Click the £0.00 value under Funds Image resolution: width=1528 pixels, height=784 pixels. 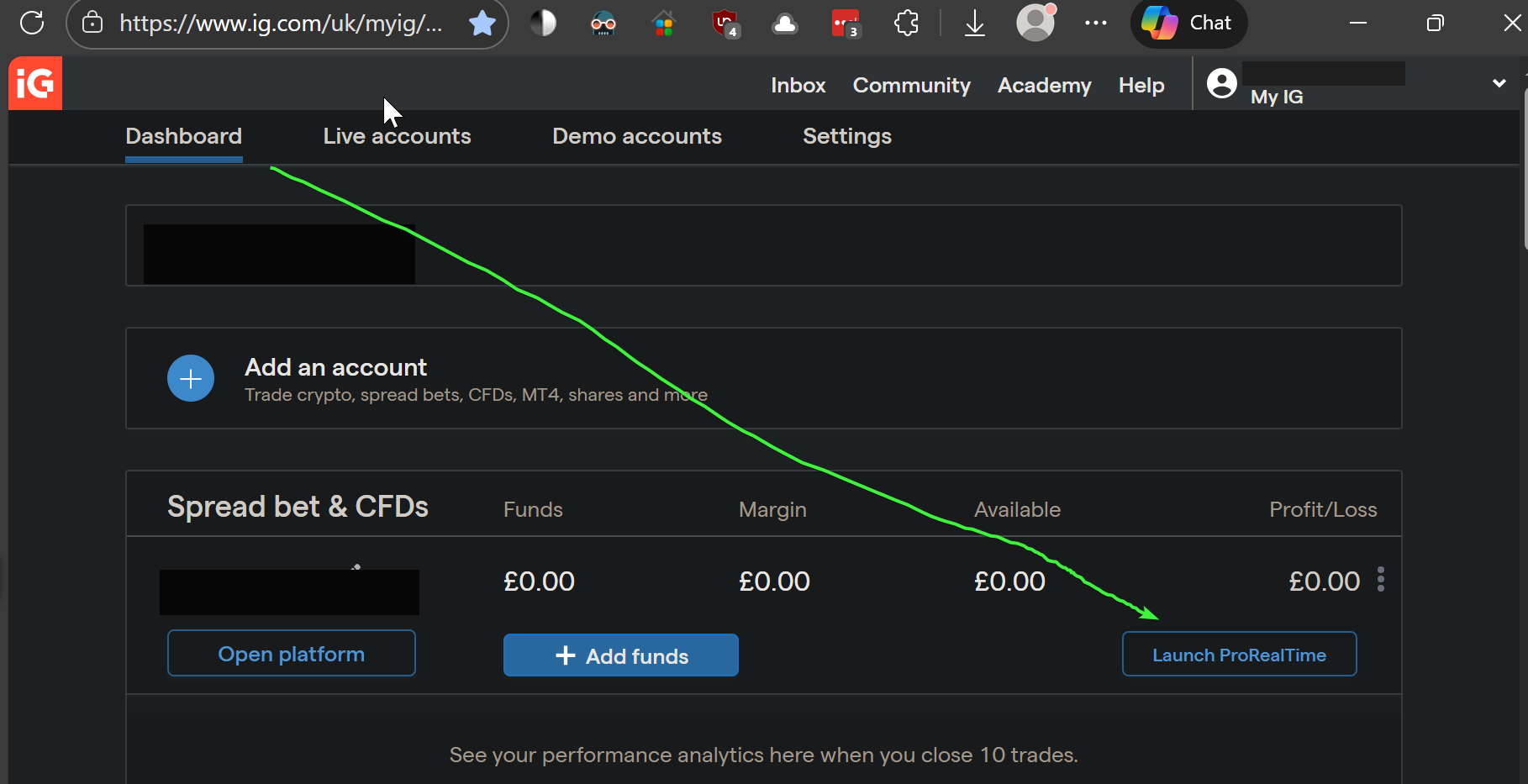coord(539,581)
